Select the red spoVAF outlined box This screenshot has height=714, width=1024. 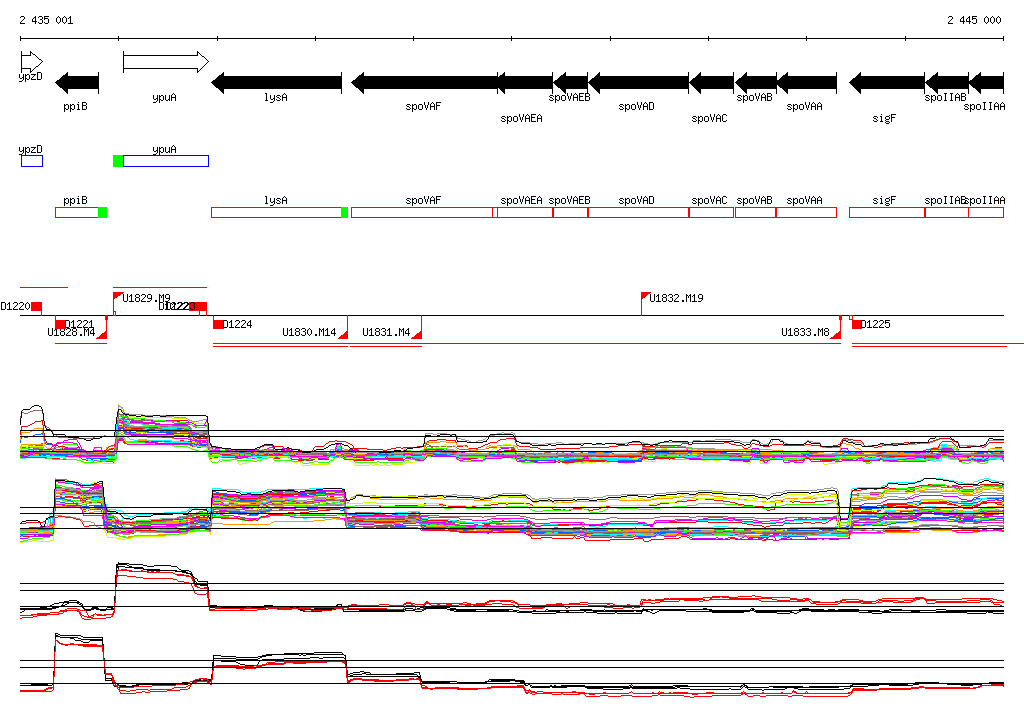423,212
